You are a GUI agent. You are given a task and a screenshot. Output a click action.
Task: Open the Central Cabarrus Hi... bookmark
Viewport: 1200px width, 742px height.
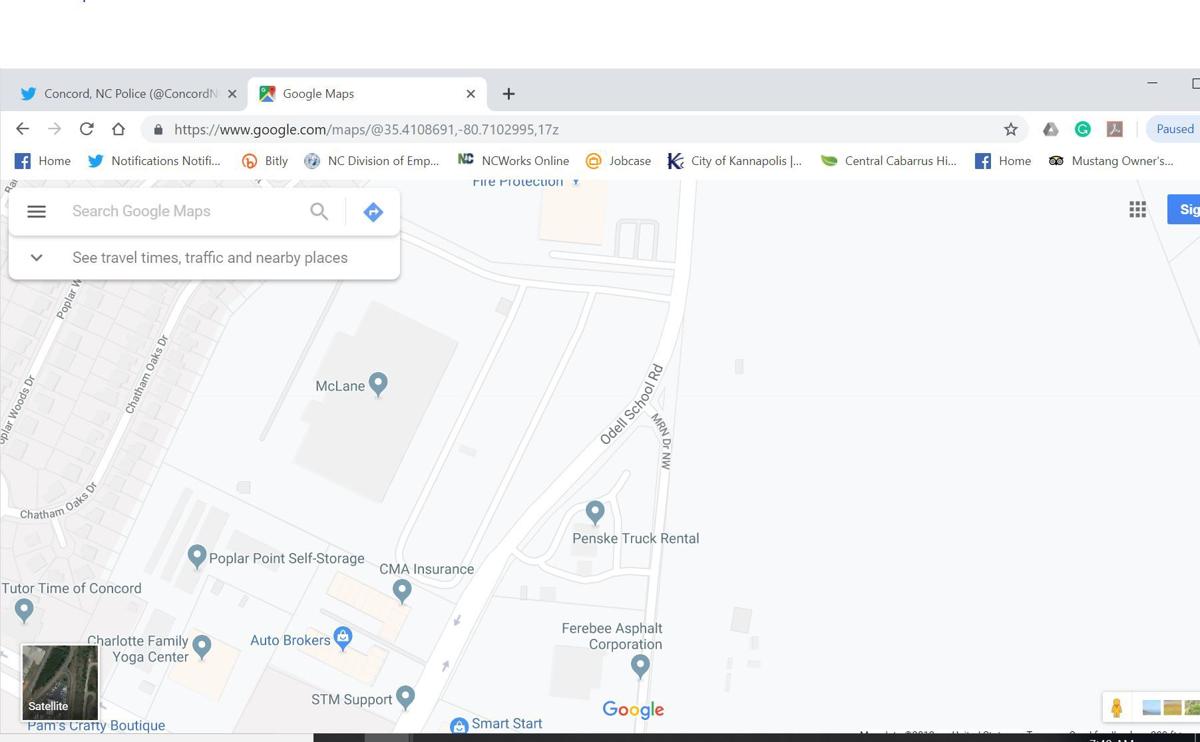888,160
